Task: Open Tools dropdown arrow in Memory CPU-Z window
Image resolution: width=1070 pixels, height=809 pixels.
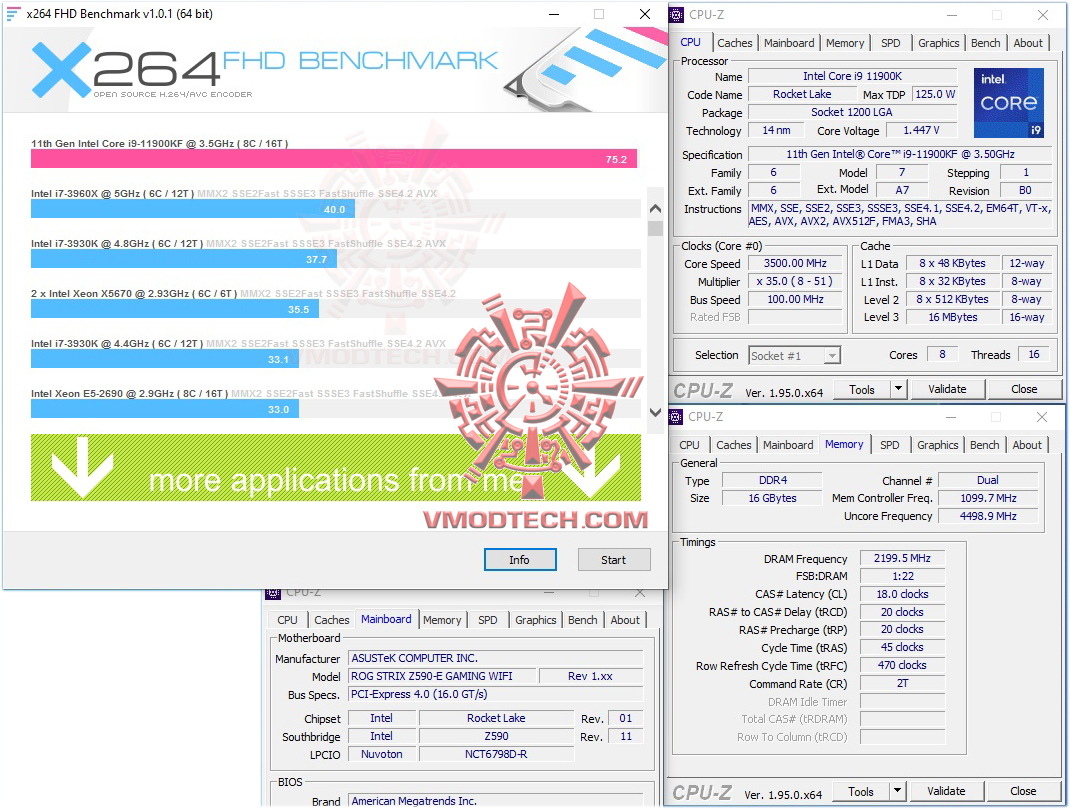Action: tap(897, 791)
